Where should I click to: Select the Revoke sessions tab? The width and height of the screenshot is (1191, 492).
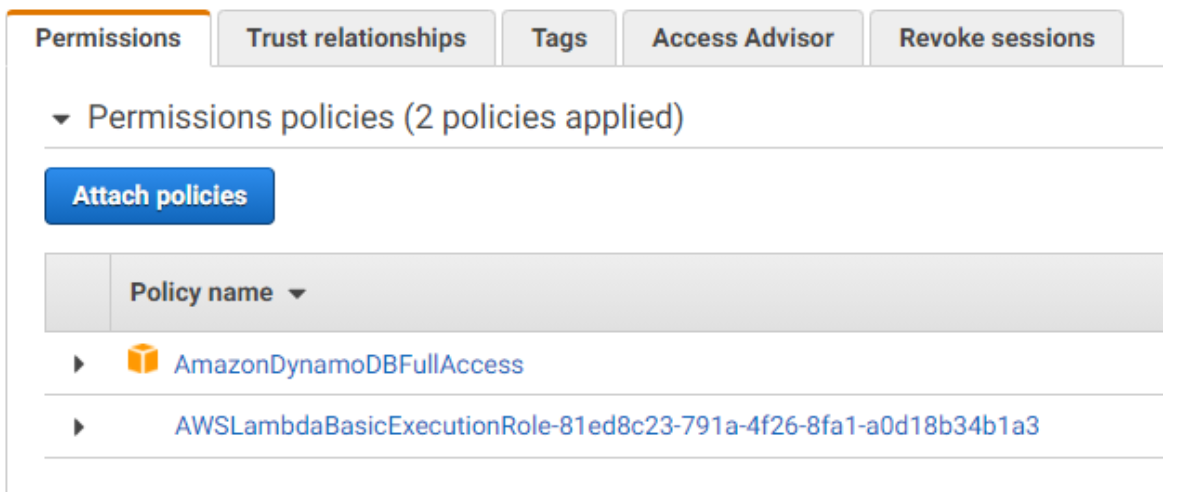tap(996, 39)
